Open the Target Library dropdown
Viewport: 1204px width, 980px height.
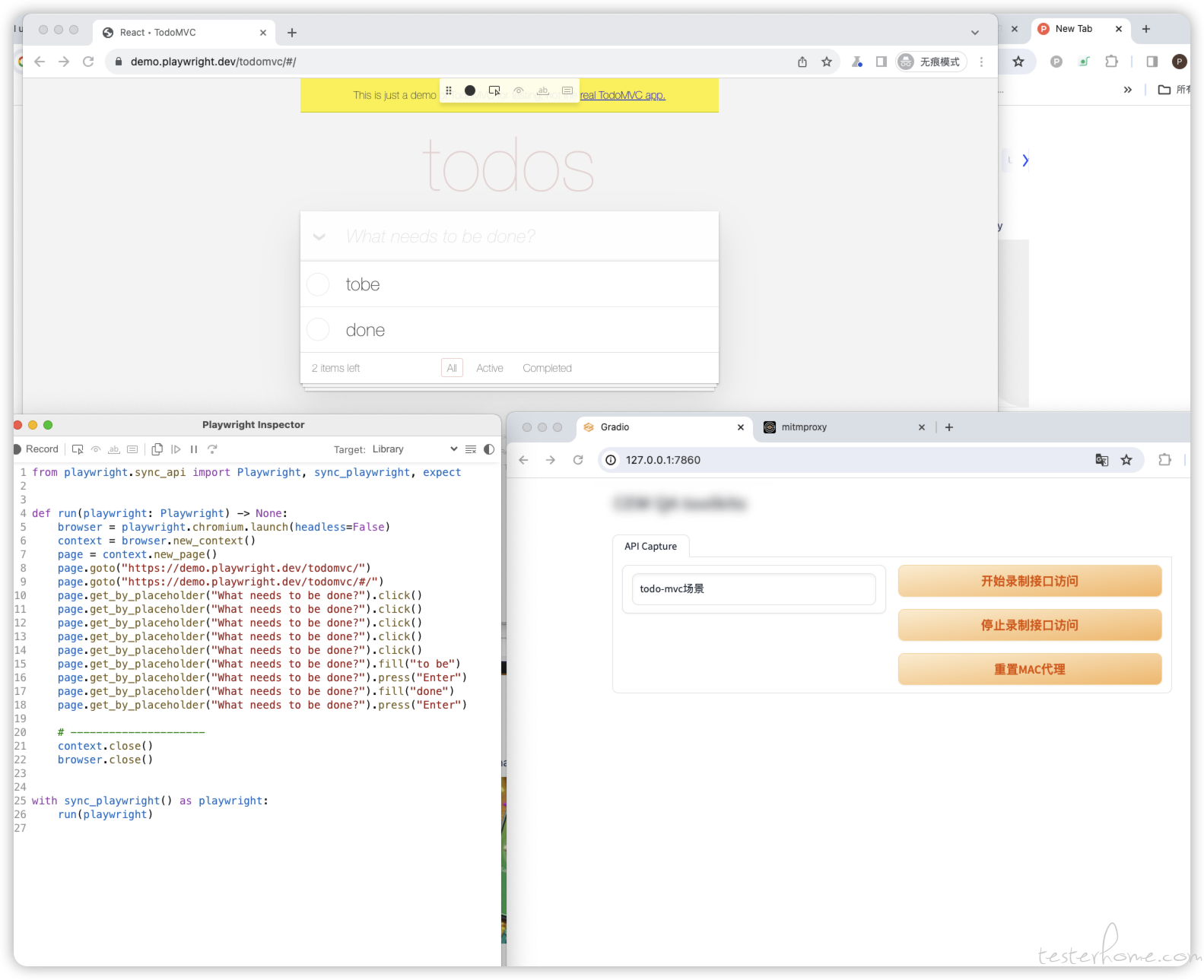(415, 449)
